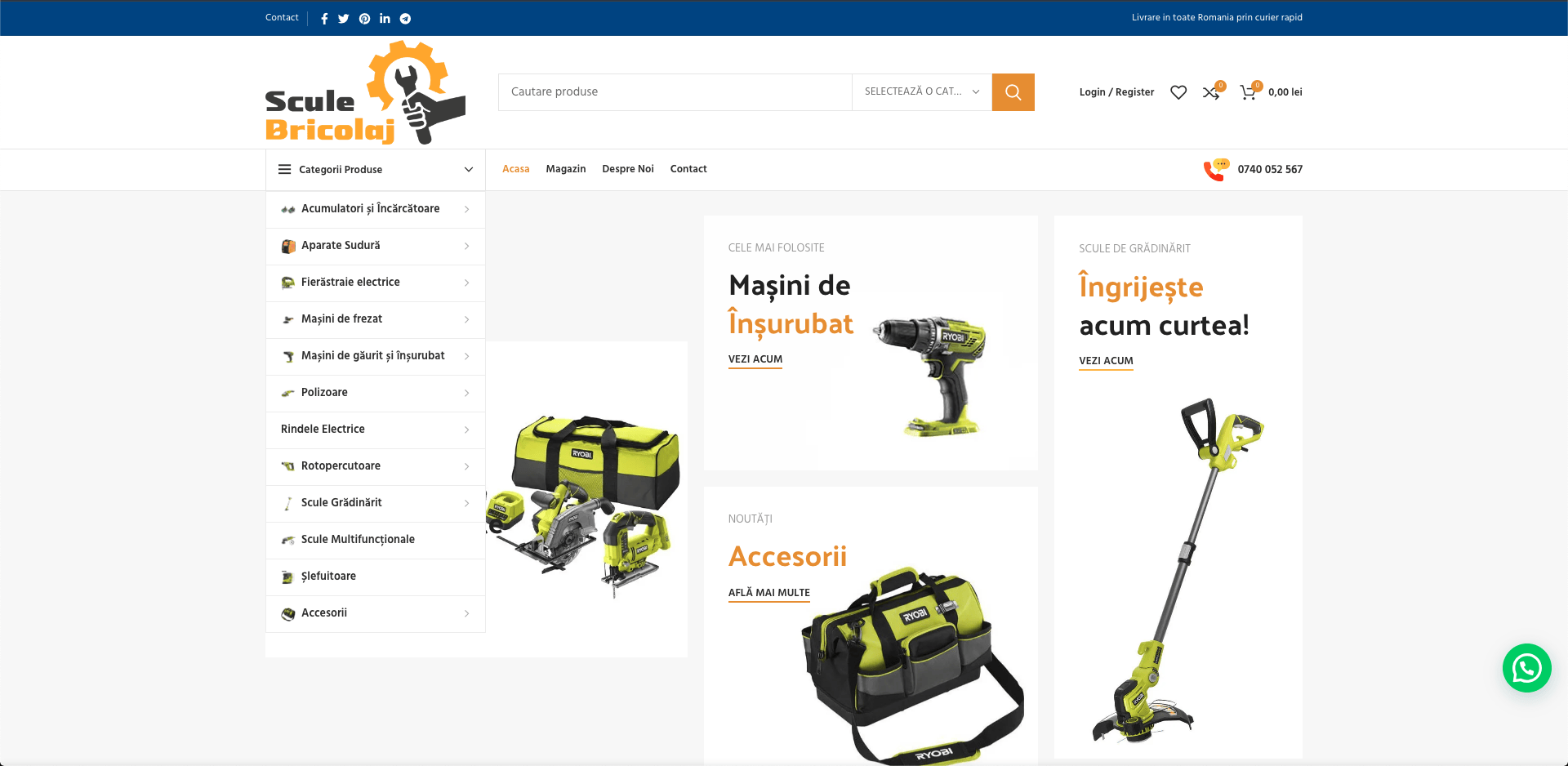Expand the Mașini de frezat submenu arrow
Viewport: 1568px width, 766px height.
(x=467, y=320)
